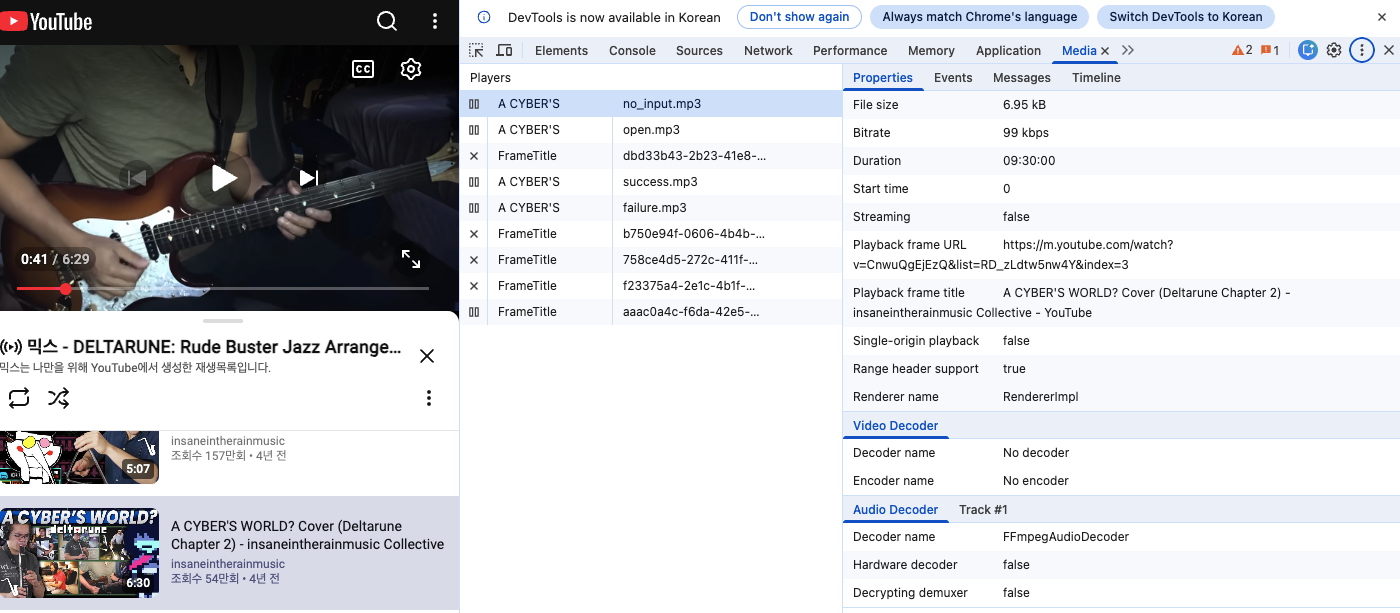Click the YouTube logo

pos(46,21)
